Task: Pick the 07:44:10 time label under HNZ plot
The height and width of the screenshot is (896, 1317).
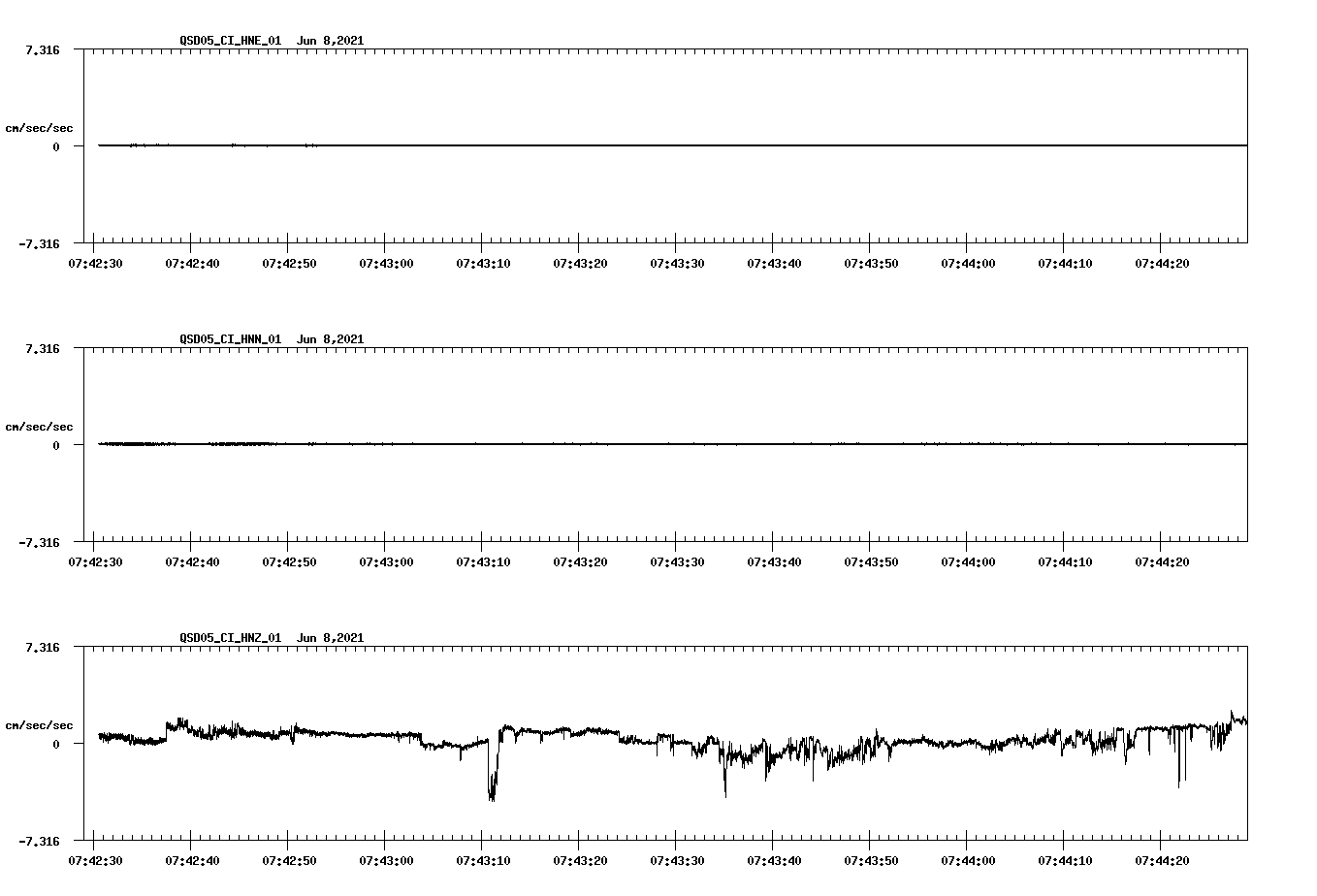Action: point(1065,860)
